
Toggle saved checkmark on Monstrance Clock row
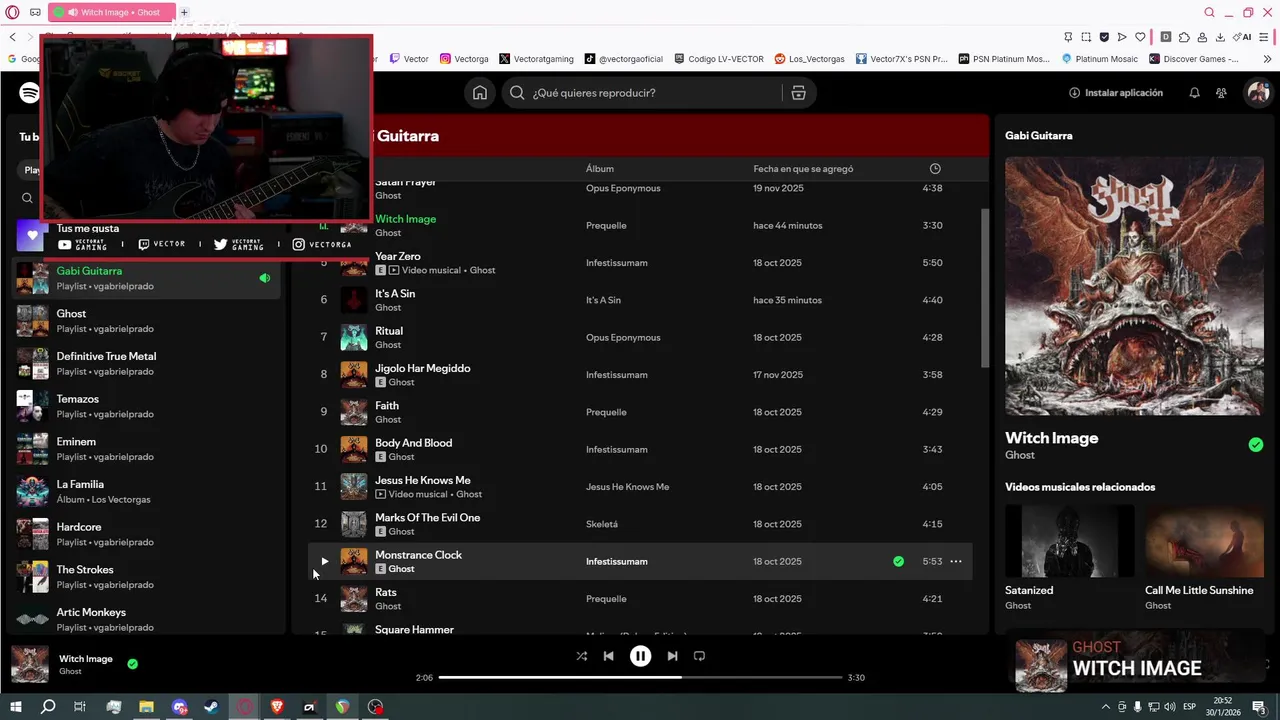pos(898,562)
